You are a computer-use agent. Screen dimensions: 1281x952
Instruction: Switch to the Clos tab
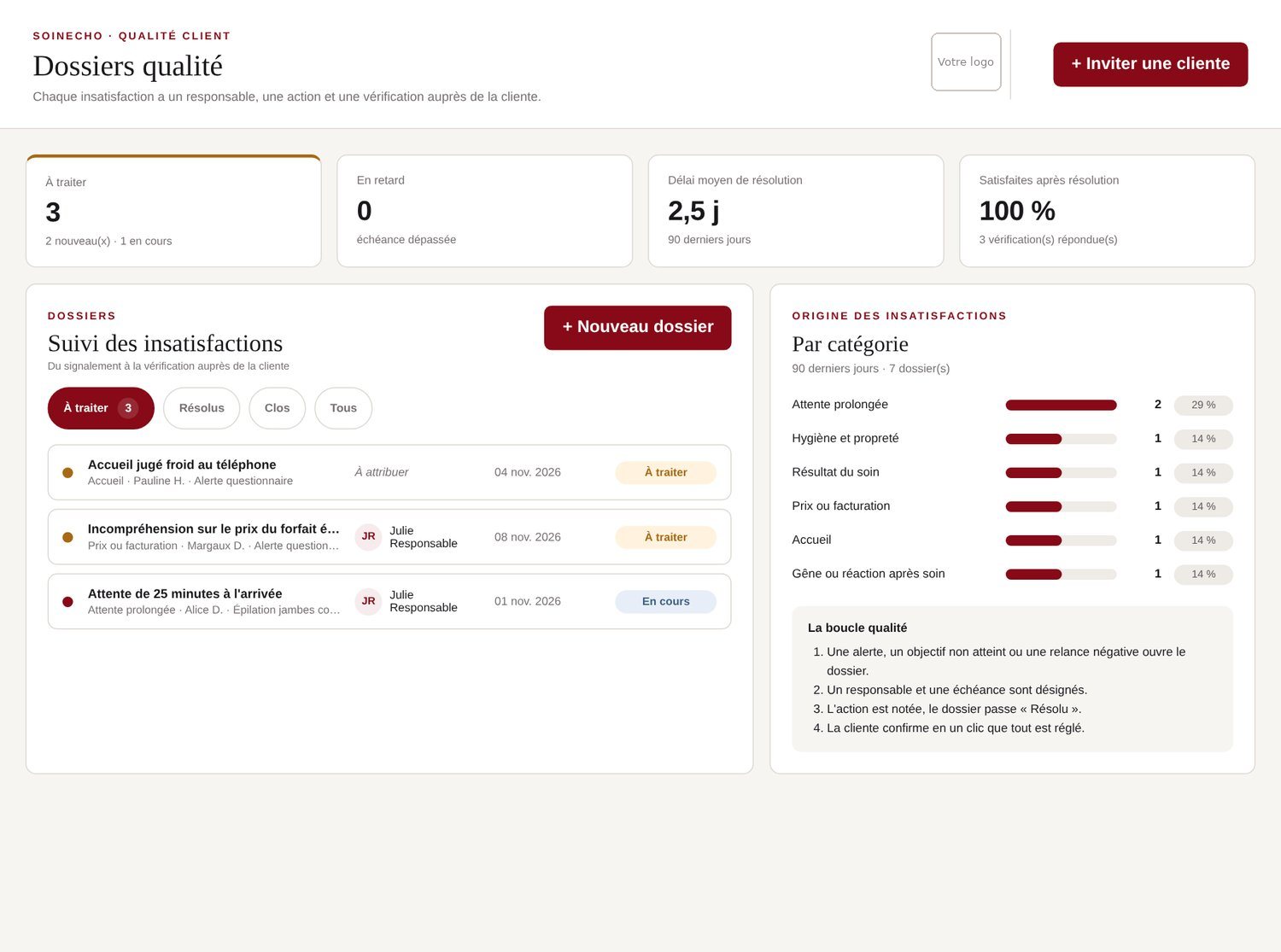[277, 408]
